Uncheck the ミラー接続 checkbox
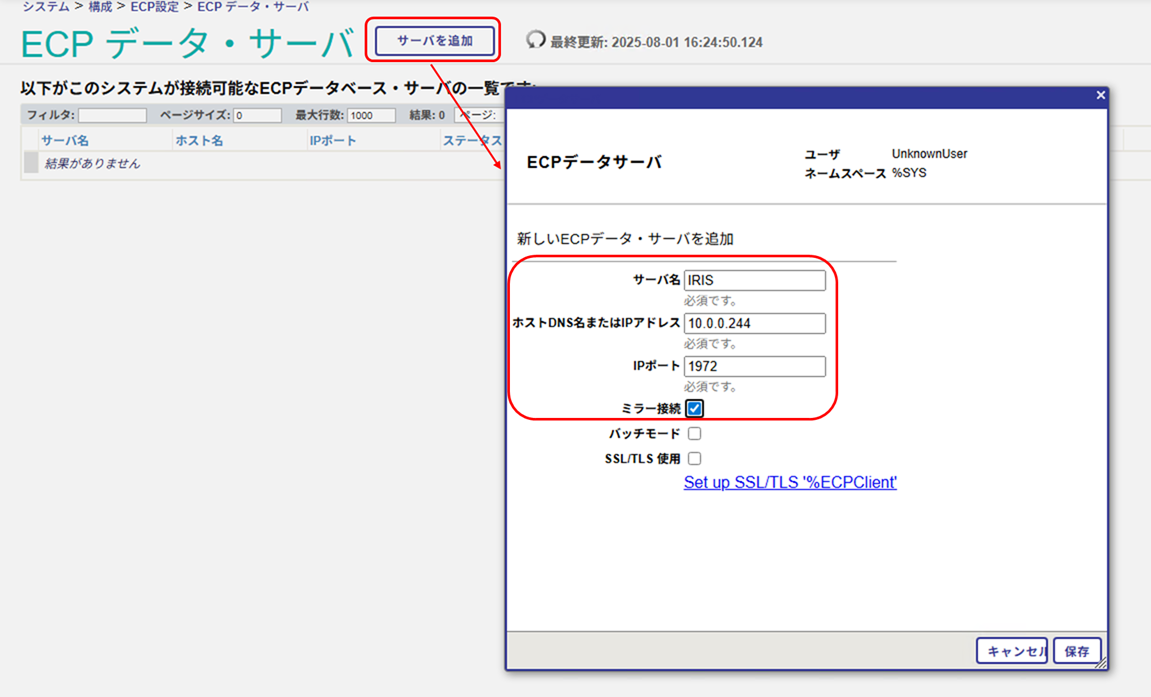Viewport: 1151px width, 697px height. (x=694, y=408)
